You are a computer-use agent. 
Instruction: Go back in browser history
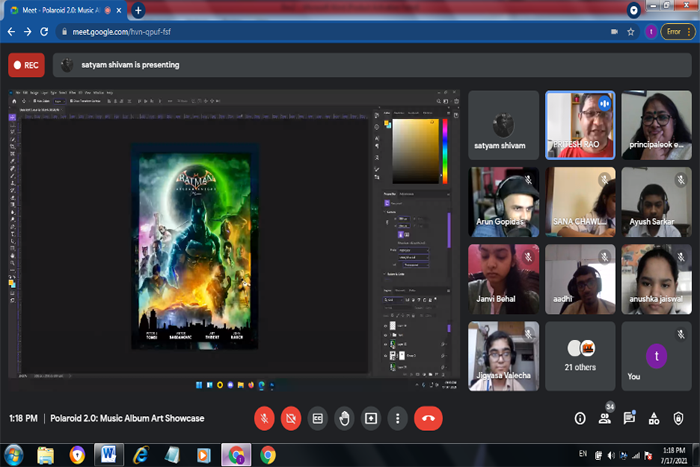(x=12, y=32)
